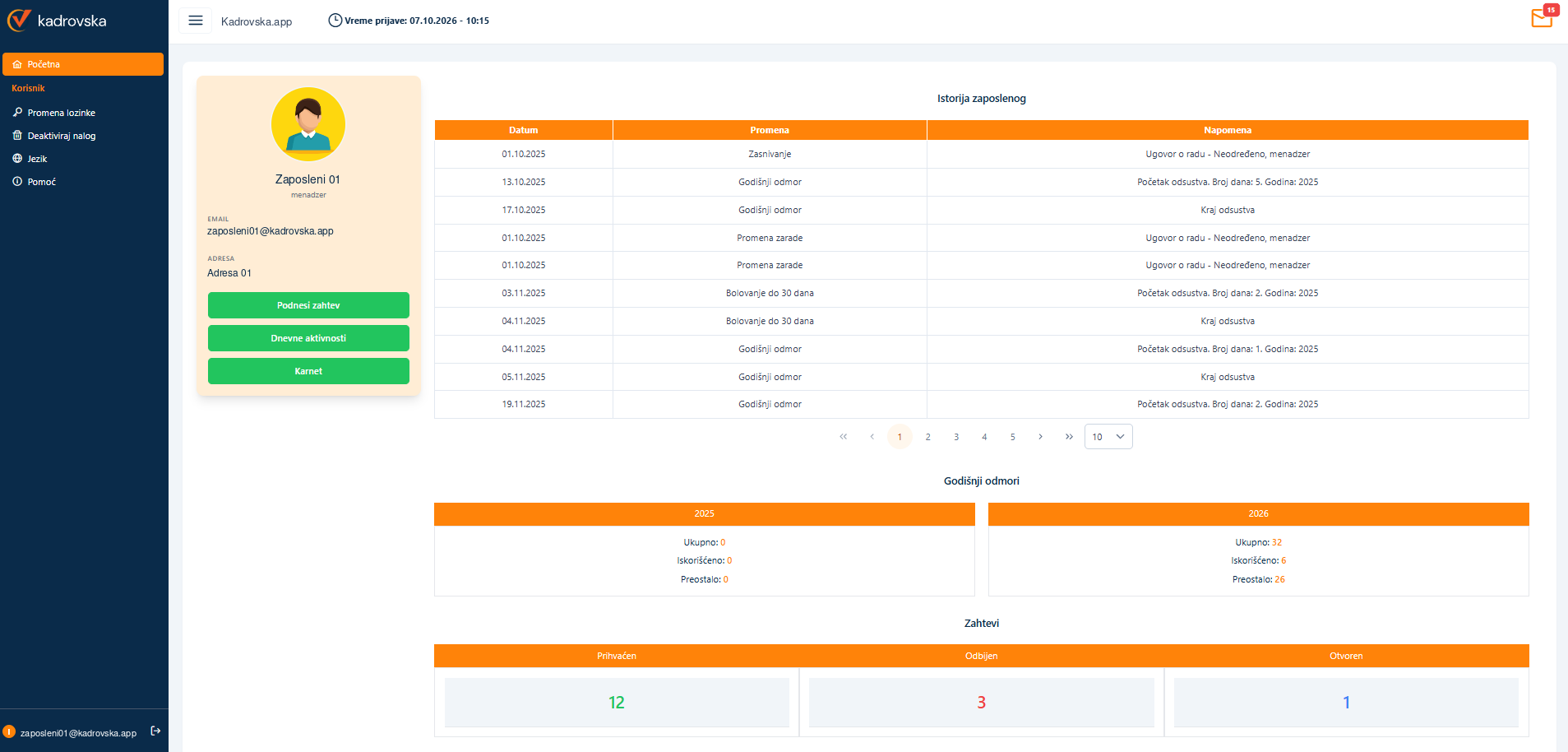1568x752 pixels.
Task: Go to first page of history table
Action: click(844, 437)
